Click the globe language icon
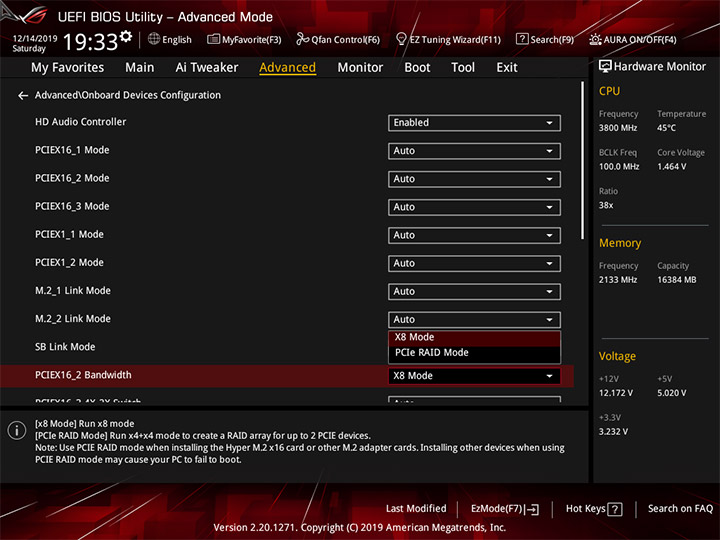The width and height of the screenshot is (720, 540). [x=154, y=39]
